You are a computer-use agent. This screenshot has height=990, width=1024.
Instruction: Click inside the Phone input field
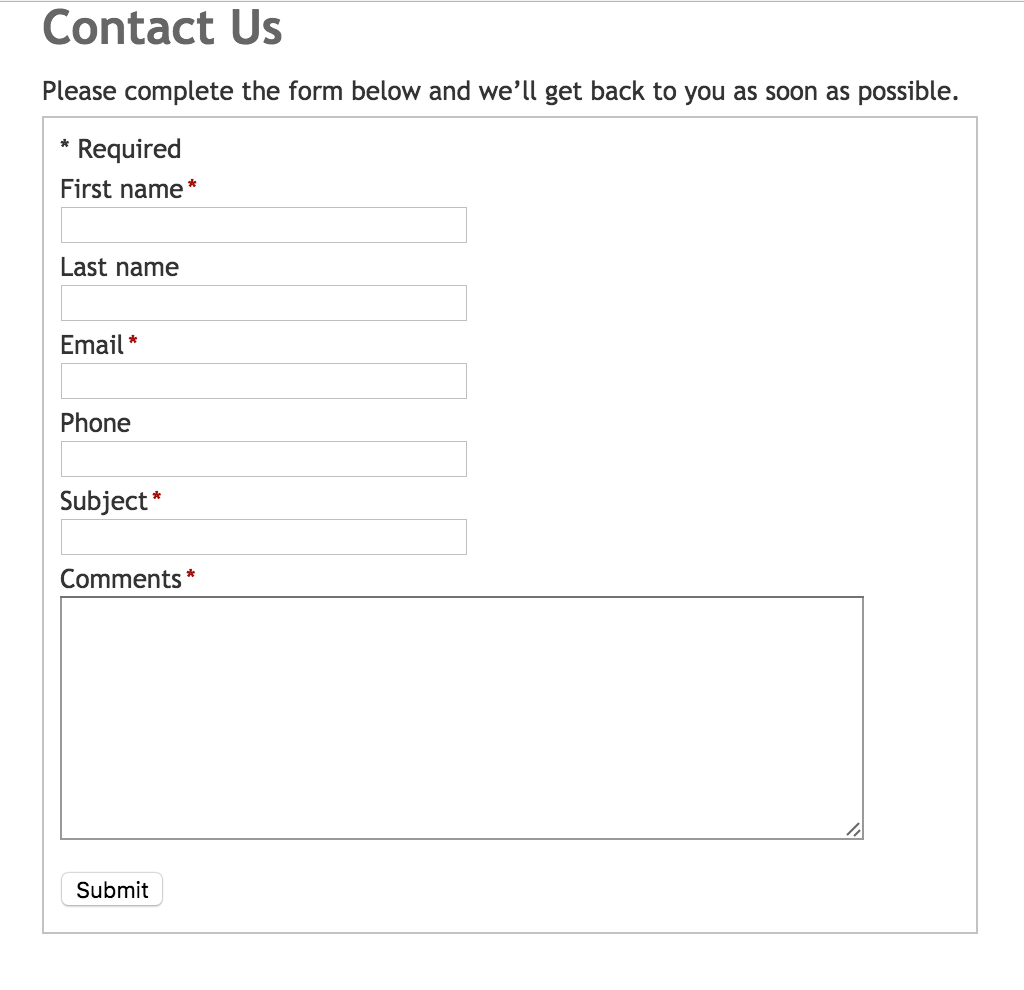point(263,458)
